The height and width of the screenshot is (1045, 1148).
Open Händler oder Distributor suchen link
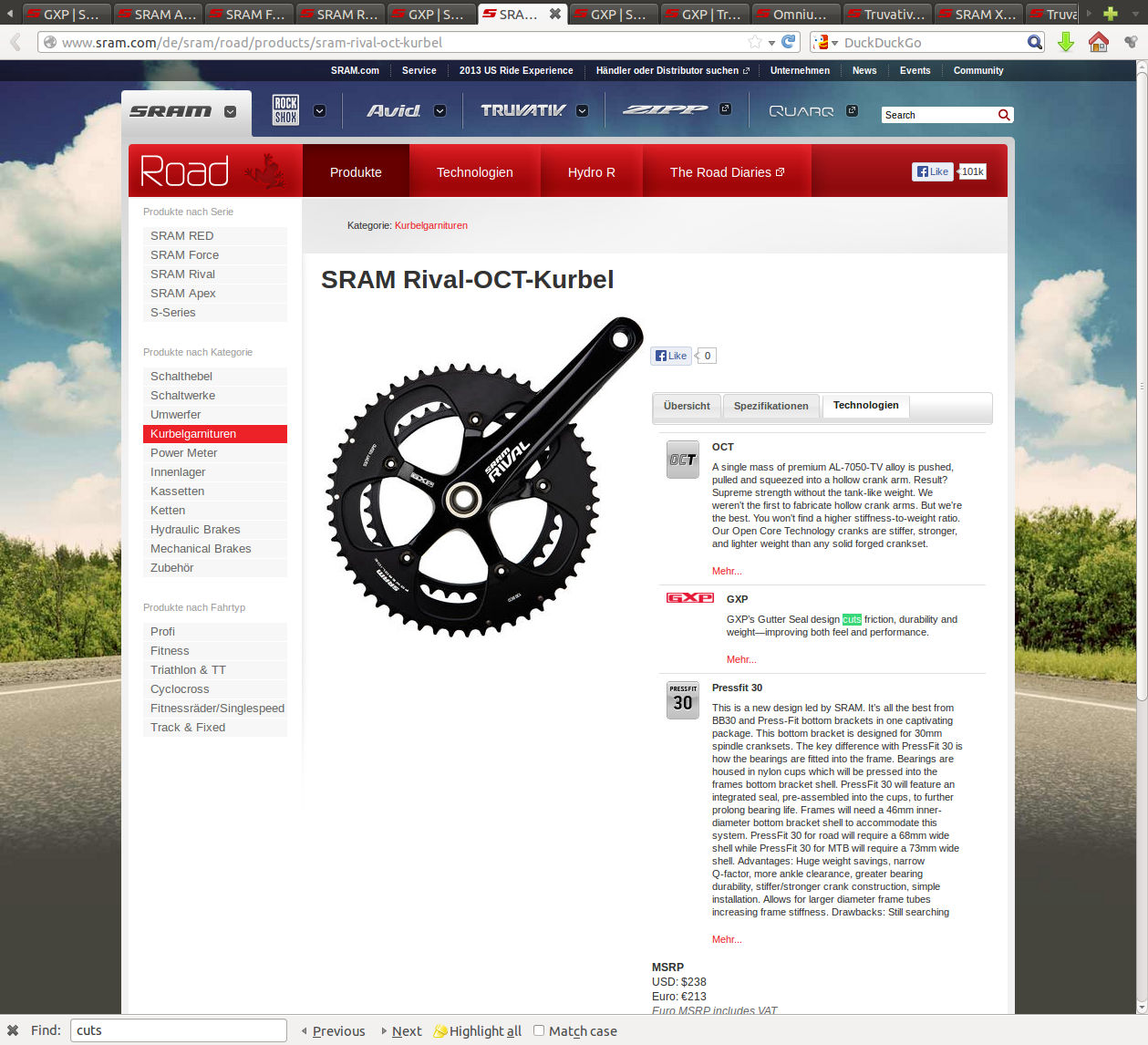point(673,70)
